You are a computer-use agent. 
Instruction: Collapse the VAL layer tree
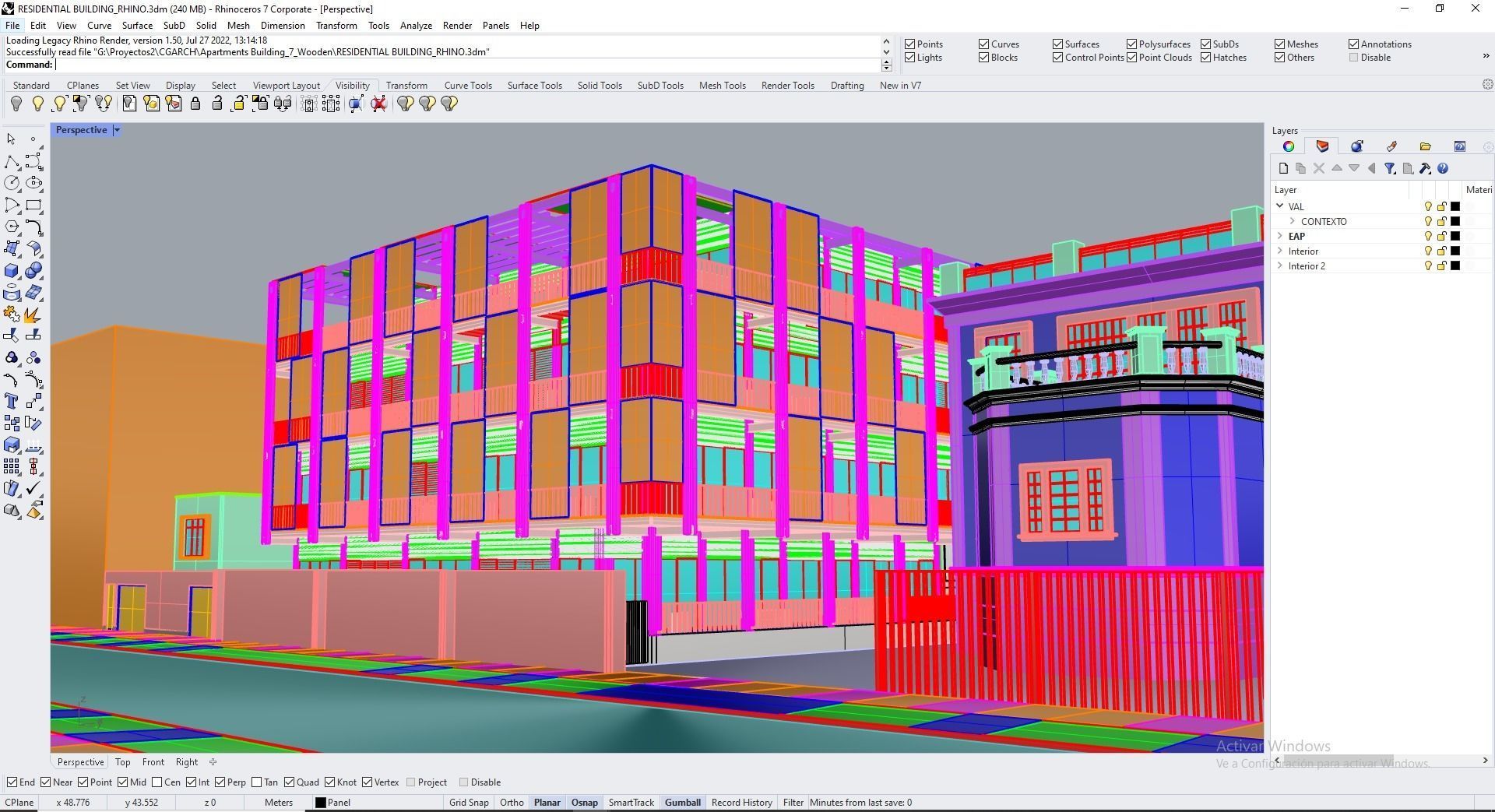pyautogui.click(x=1279, y=206)
